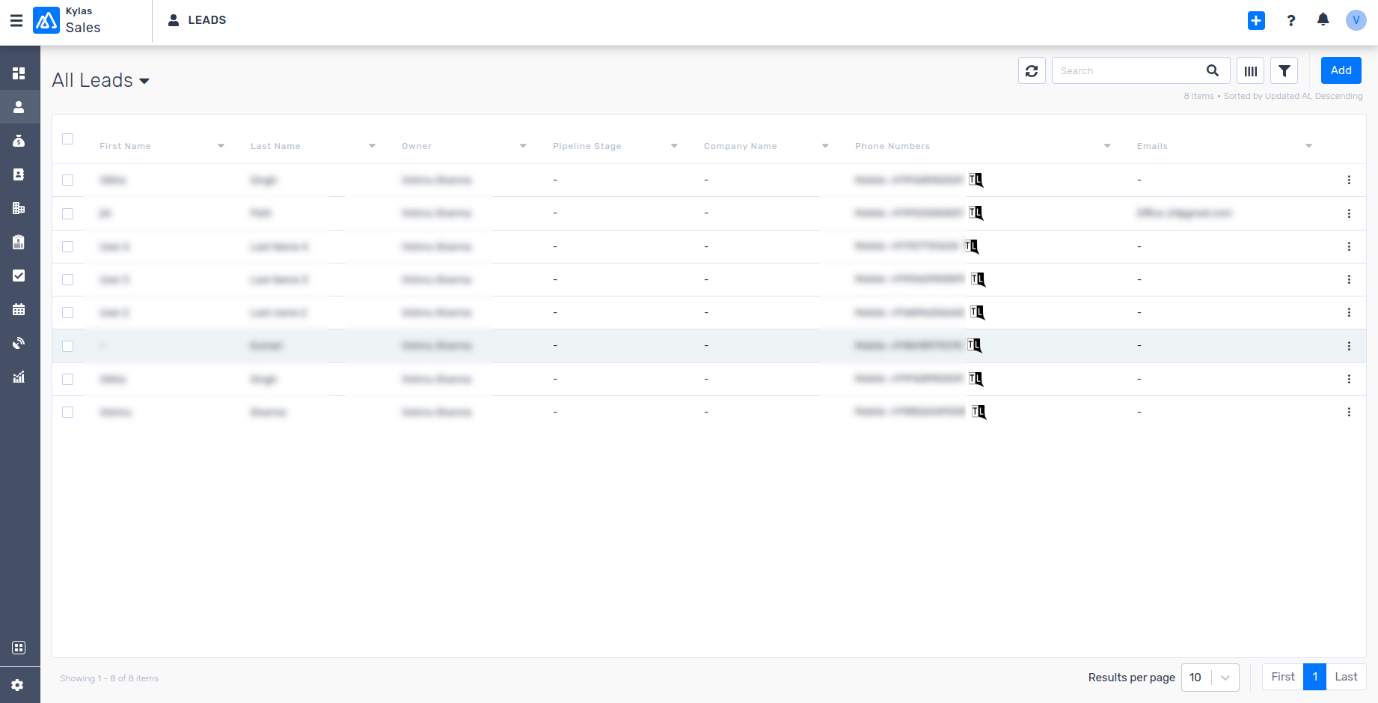Open the help question mark icon
This screenshot has width=1378, height=703.
[x=1291, y=20]
